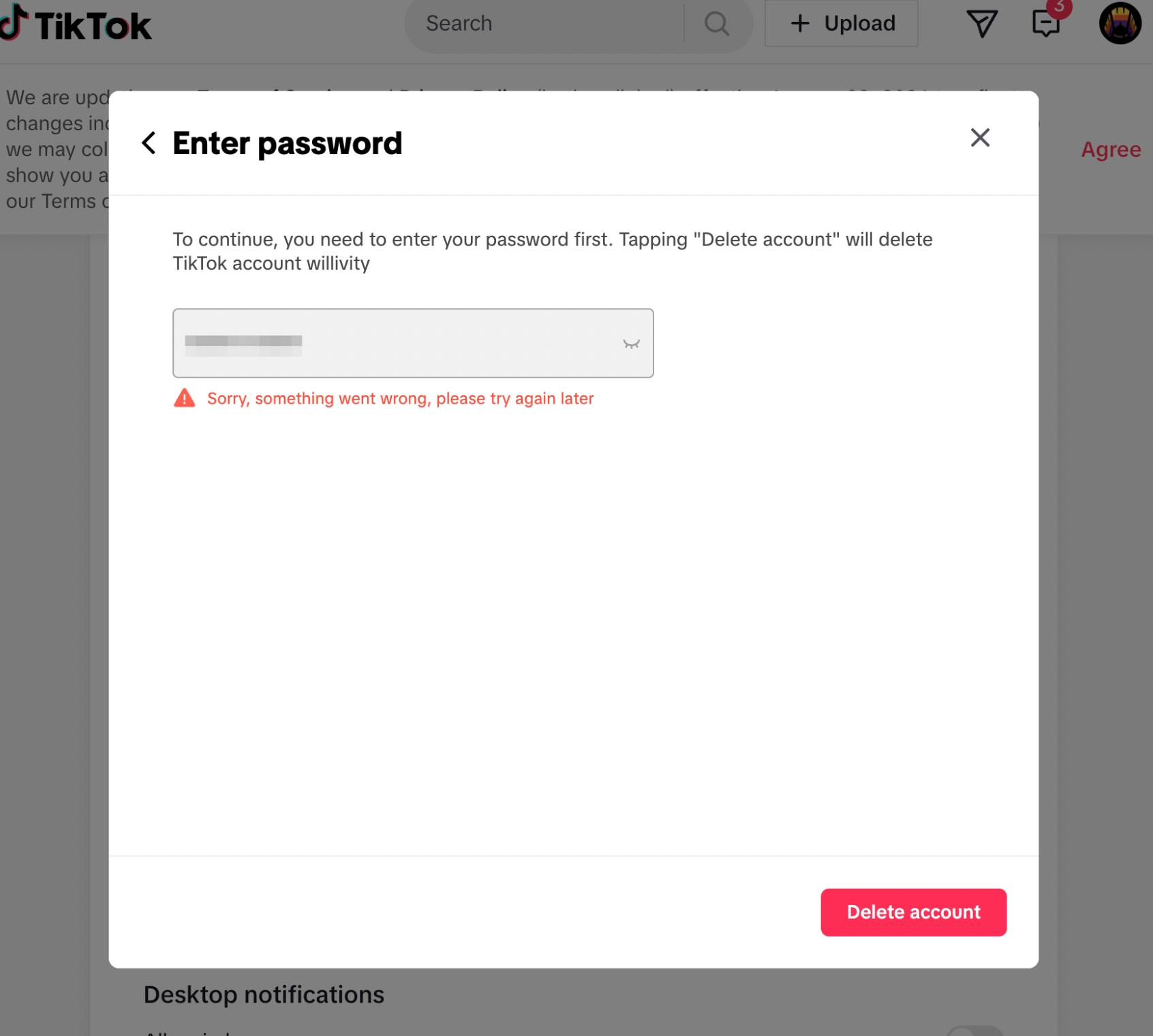This screenshot has width=1153, height=1036.
Task: Open the profile avatar menu
Action: pyautogui.click(x=1120, y=24)
